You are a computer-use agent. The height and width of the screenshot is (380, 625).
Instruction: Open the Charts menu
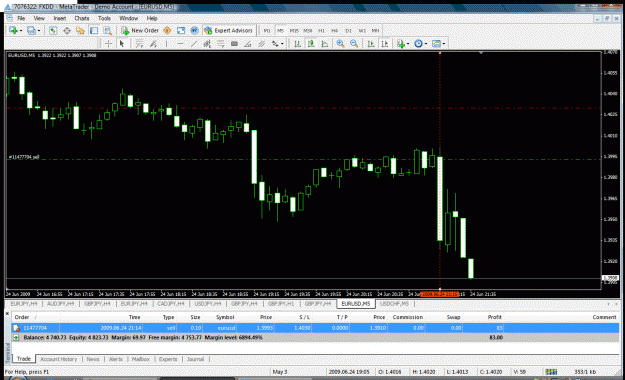click(82, 18)
